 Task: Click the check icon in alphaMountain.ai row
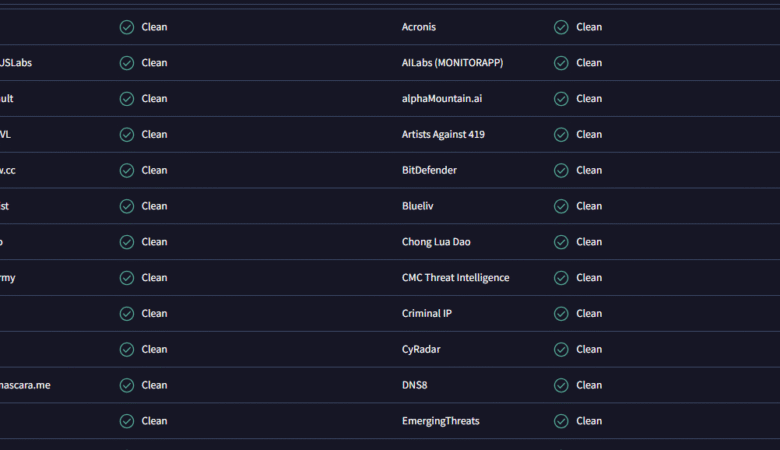[561, 99]
